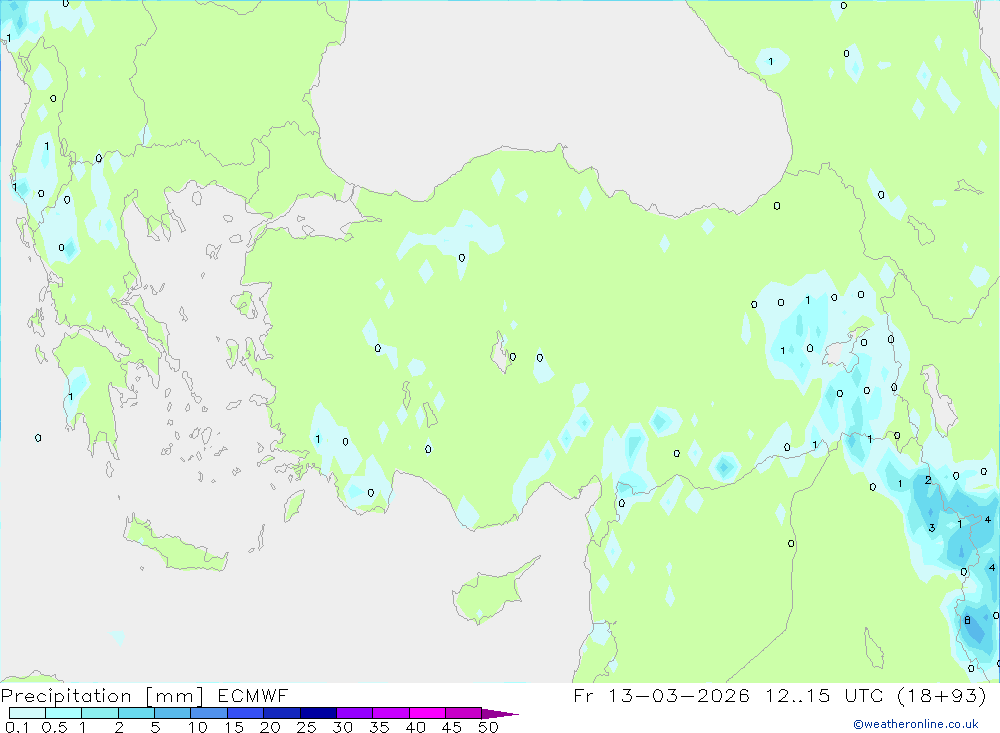Click the "(18+93)" forecast run text

[941, 695]
